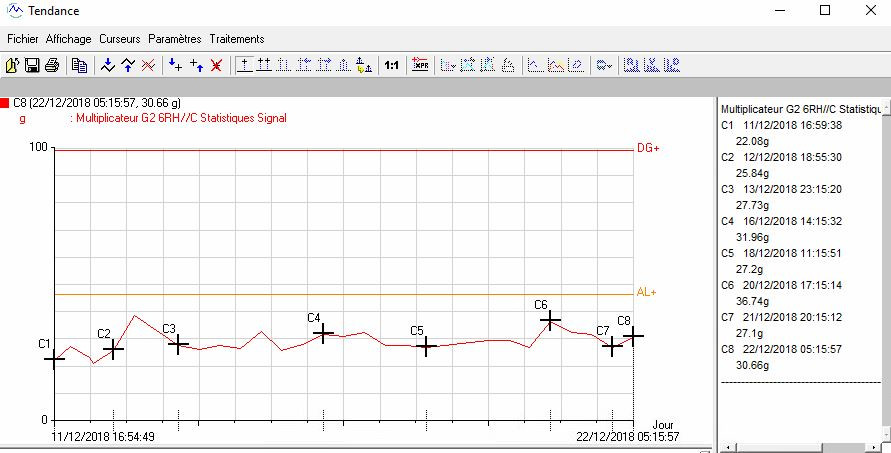The image size is (891, 453).
Task: Click the 36.74g value in cursor list
Action: tap(752, 301)
